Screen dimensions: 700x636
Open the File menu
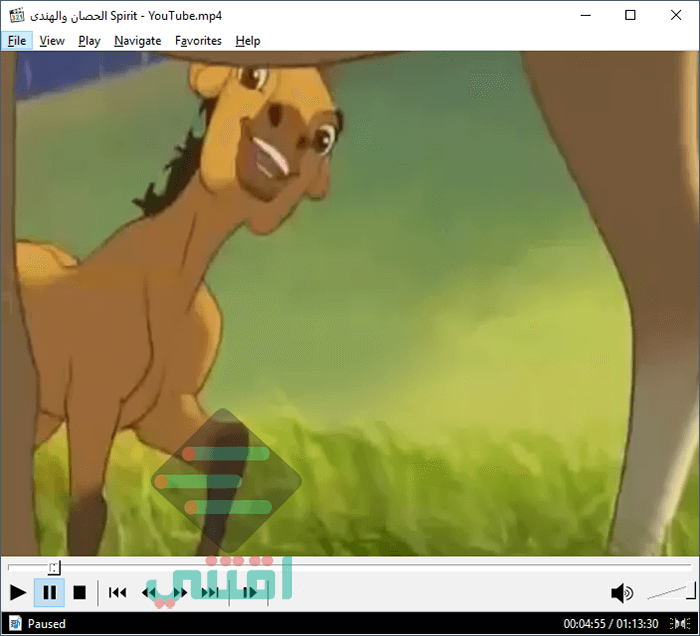[x=17, y=41]
